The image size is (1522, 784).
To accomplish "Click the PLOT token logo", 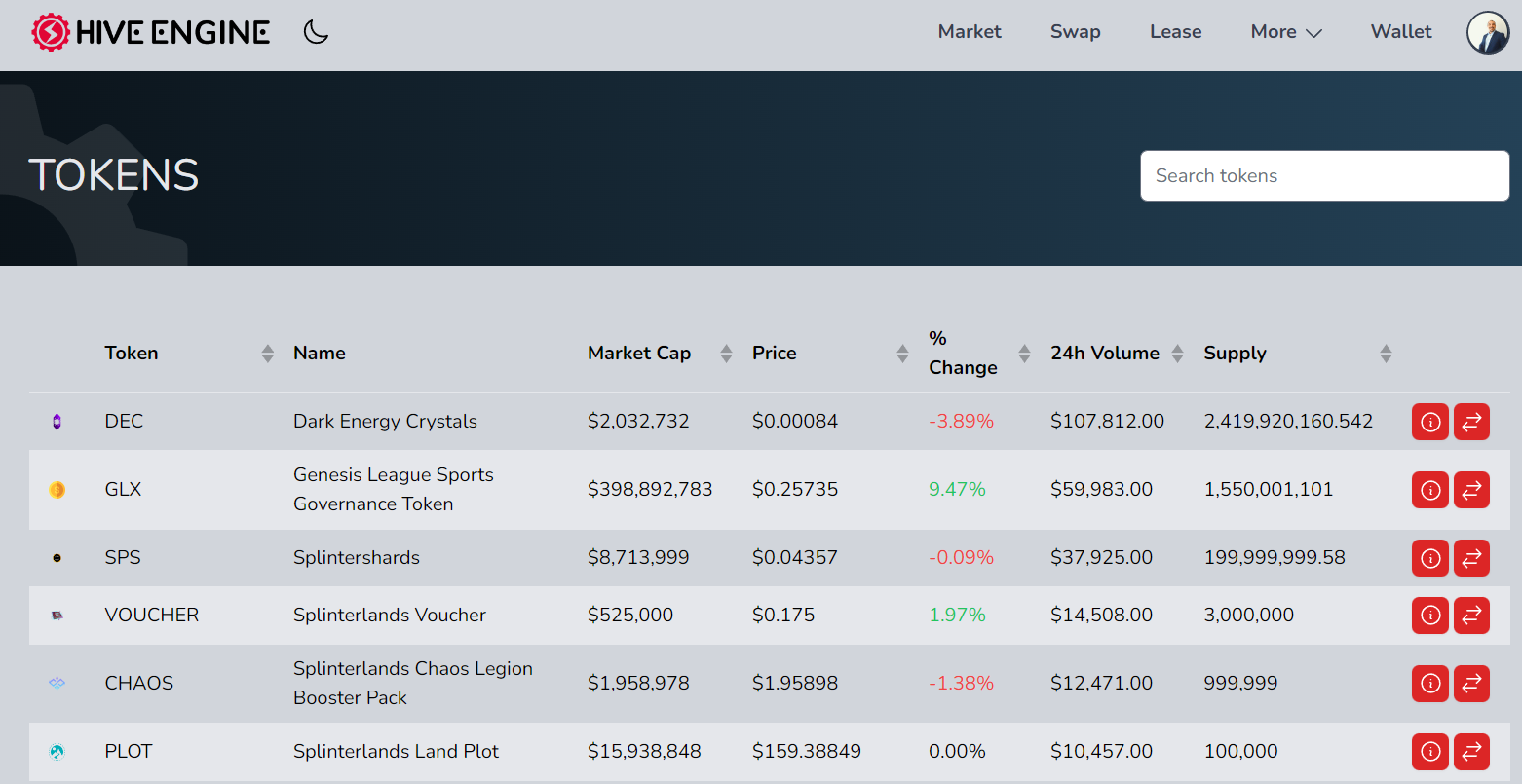I will tap(57, 752).
